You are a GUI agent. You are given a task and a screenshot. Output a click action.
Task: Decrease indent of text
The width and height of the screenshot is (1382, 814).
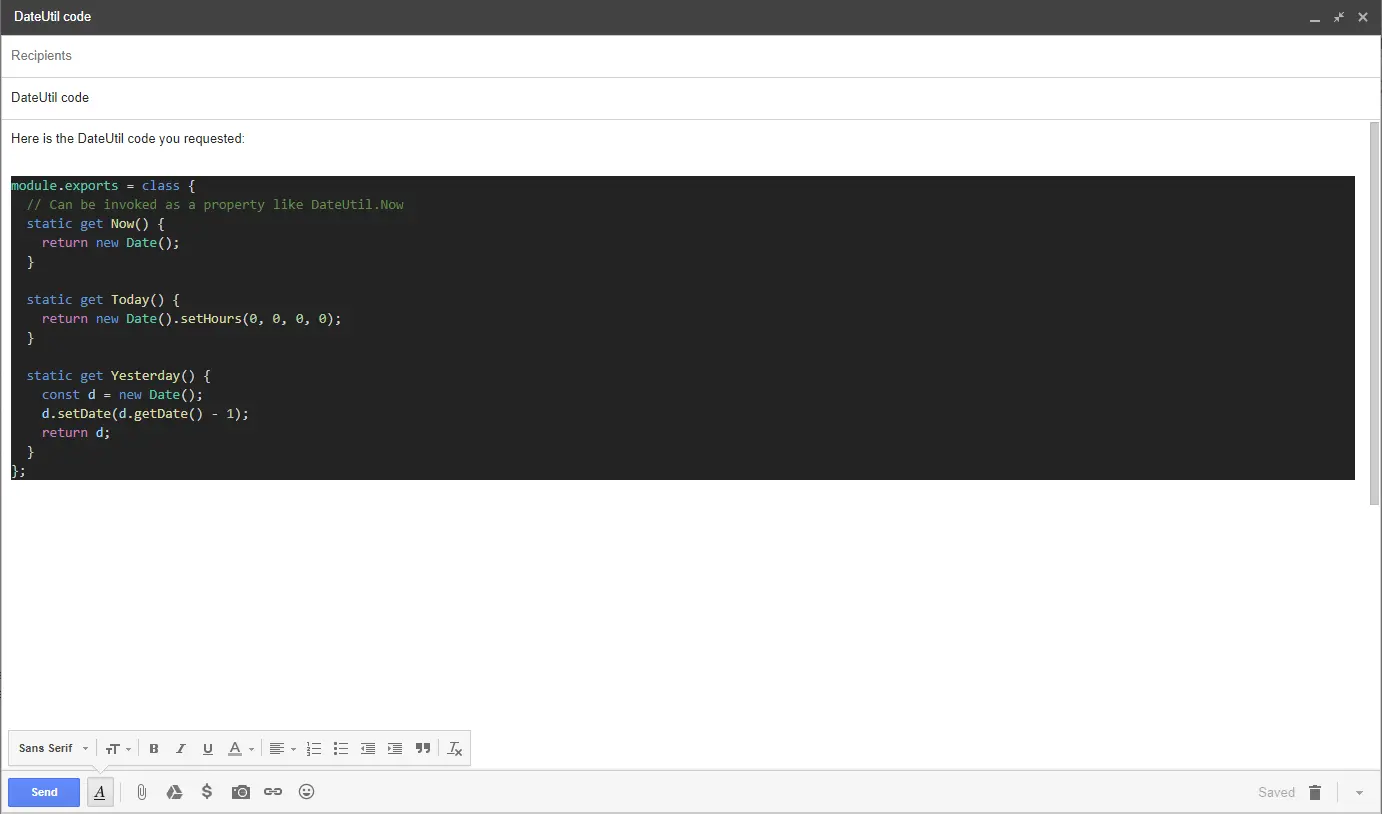368,748
